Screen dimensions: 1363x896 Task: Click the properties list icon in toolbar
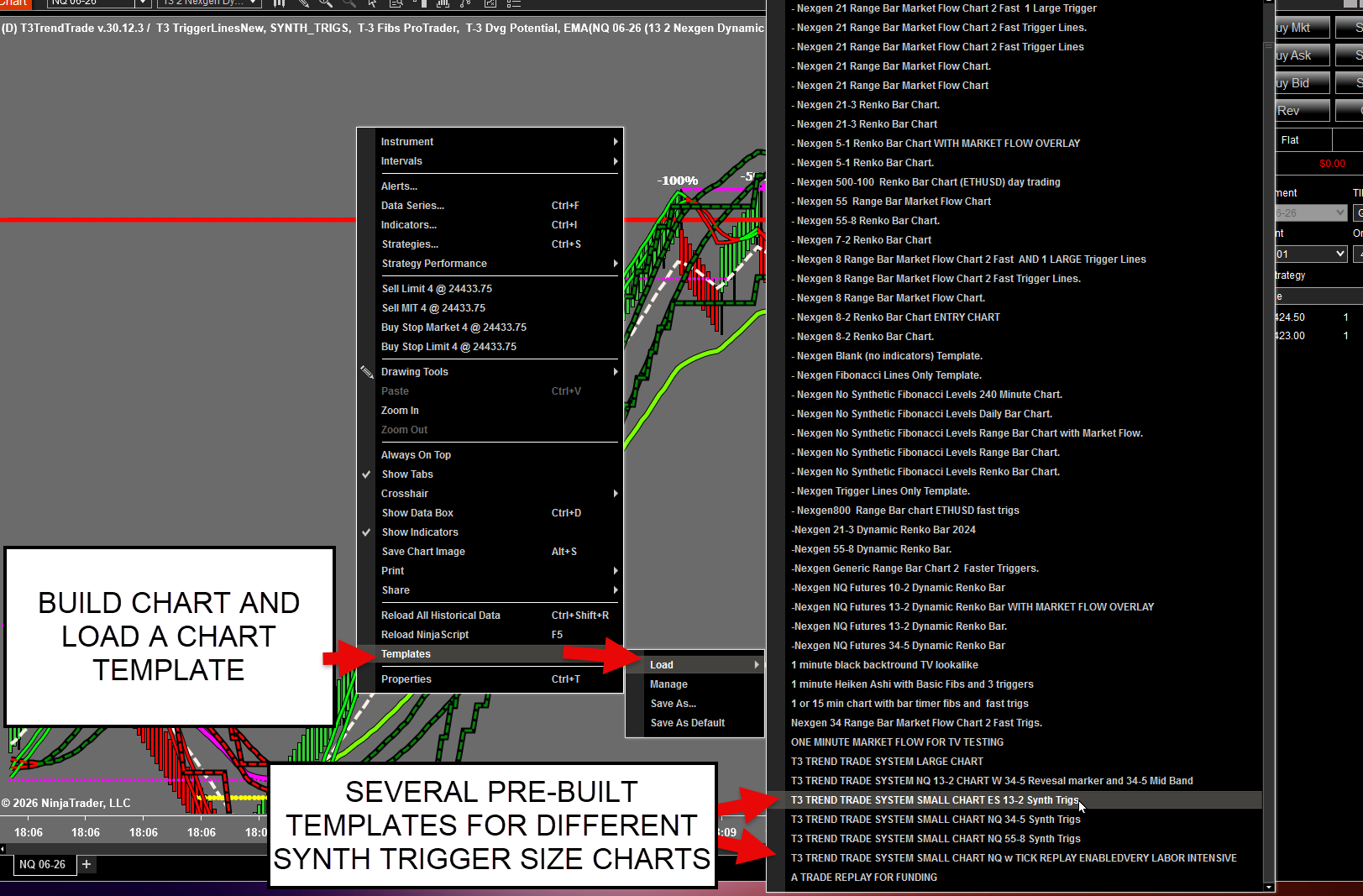coord(513,3)
